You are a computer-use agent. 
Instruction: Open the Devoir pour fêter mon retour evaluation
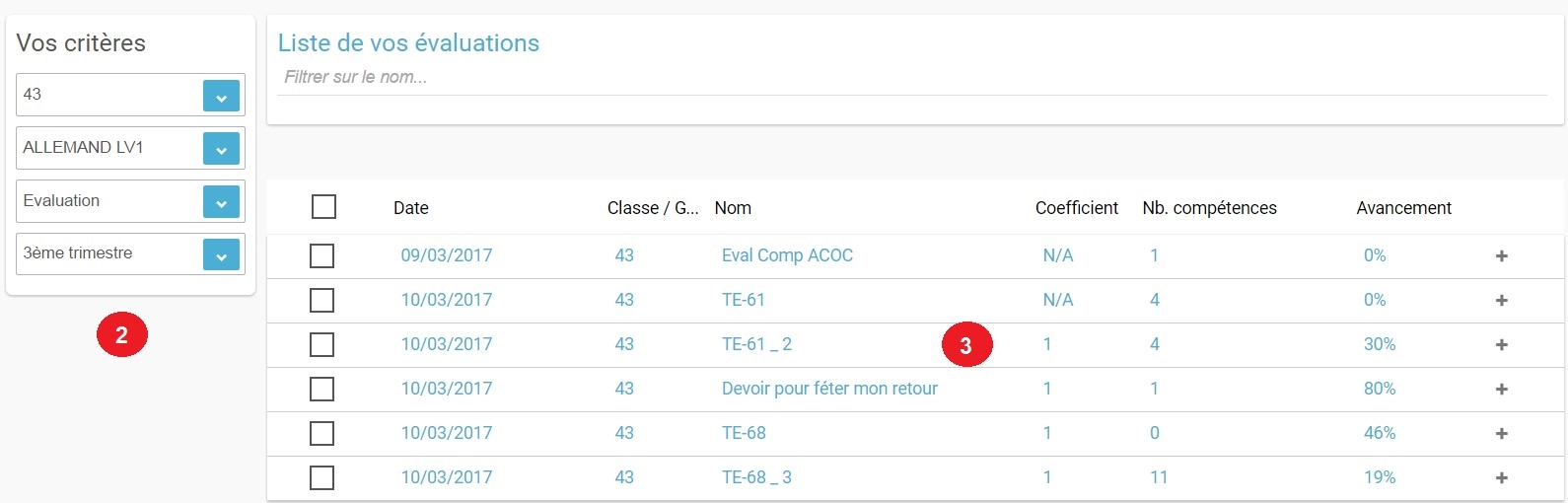829,389
